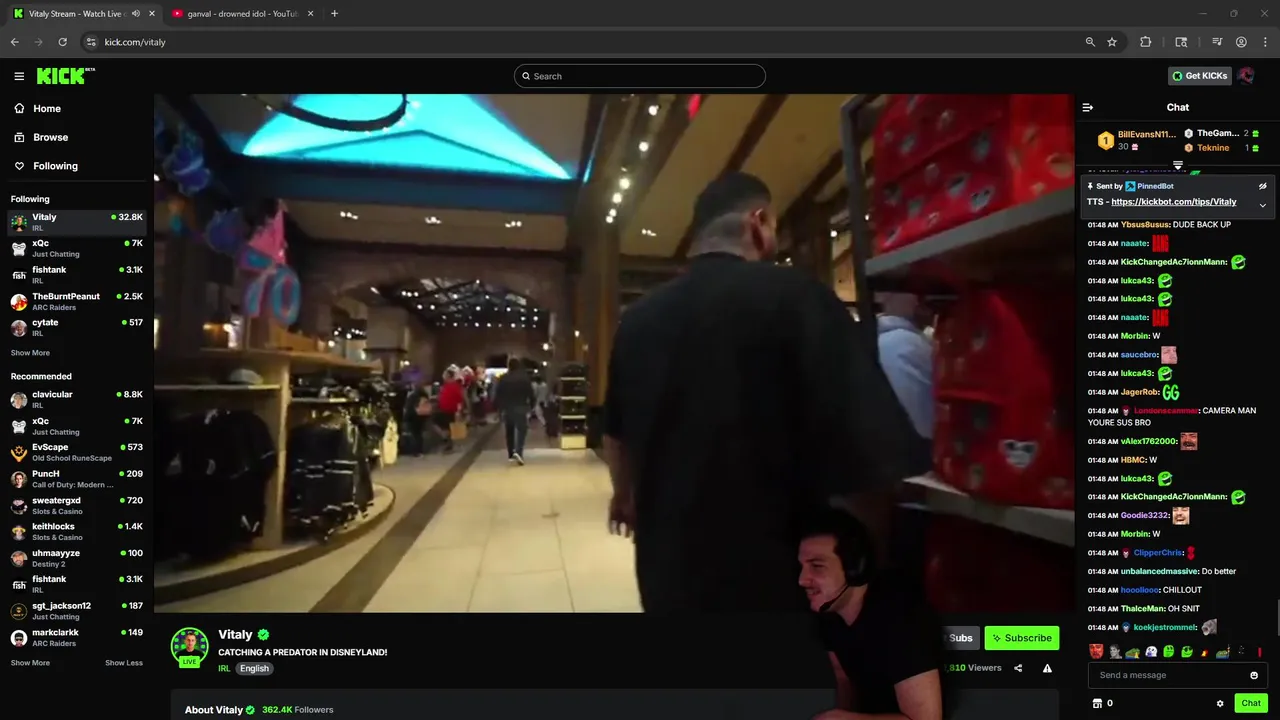This screenshot has height=720, width=1280.
Task: Focus the Kick search box
Action: [640, 76]
